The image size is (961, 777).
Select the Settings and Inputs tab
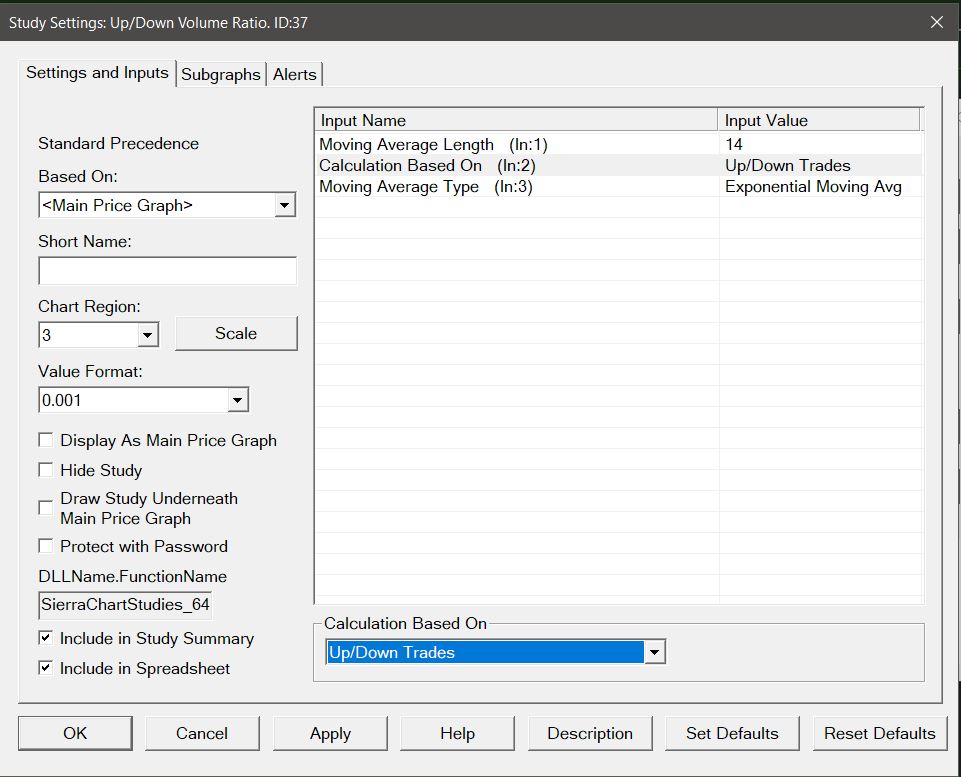click(97, 73)
